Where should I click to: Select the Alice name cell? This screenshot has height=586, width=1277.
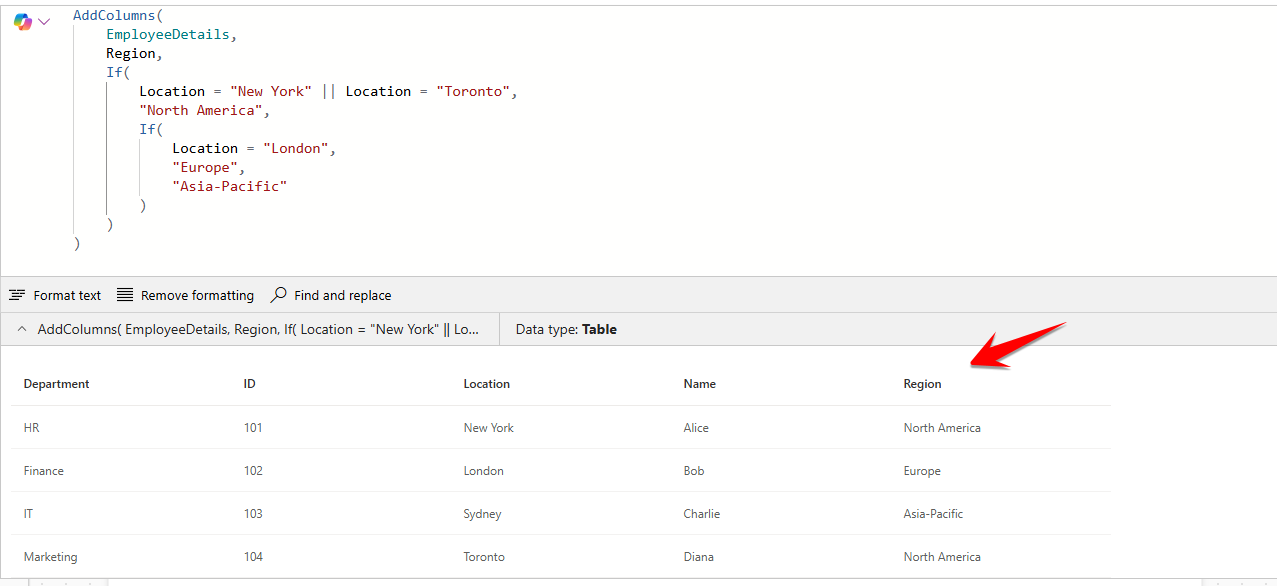(696, 428)
